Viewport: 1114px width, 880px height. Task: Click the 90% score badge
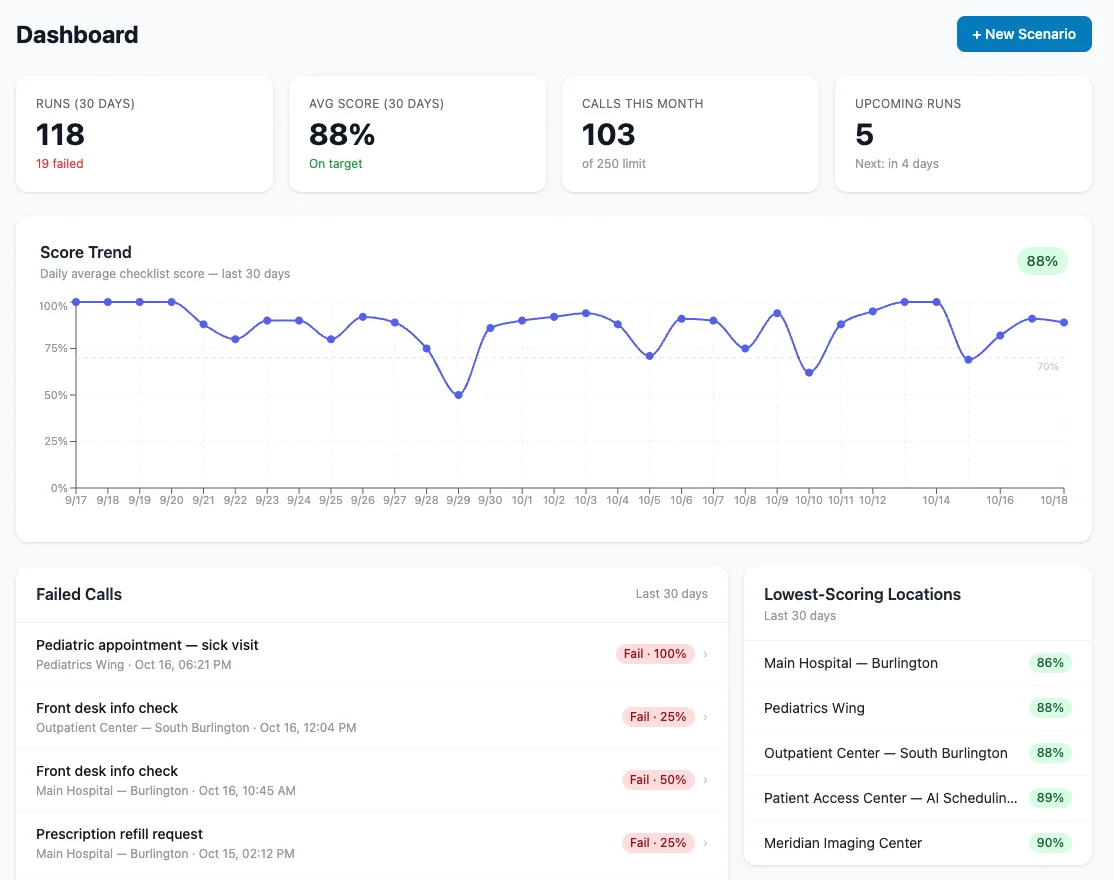tap(1049, 843)
